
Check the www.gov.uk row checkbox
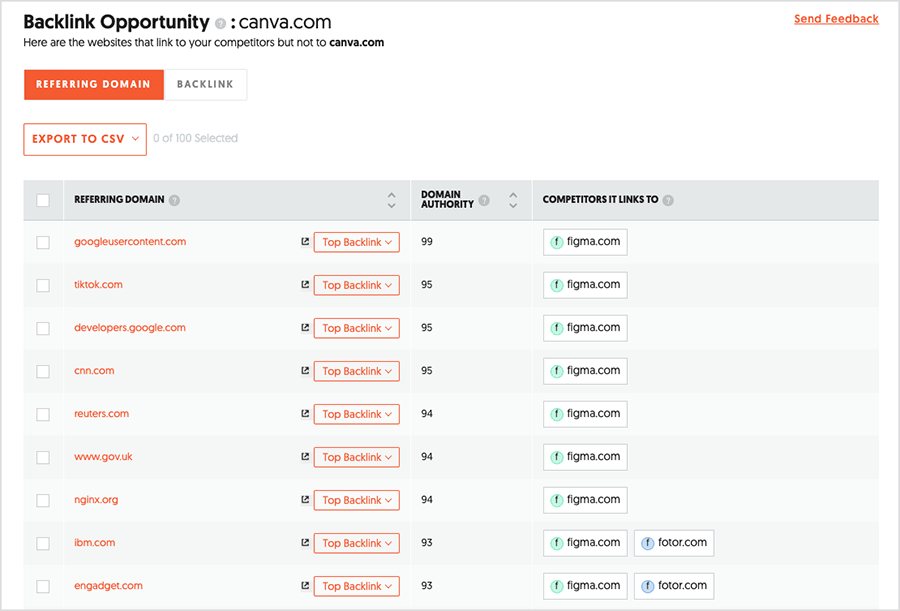pyautogui.click(x=43, y=458)
